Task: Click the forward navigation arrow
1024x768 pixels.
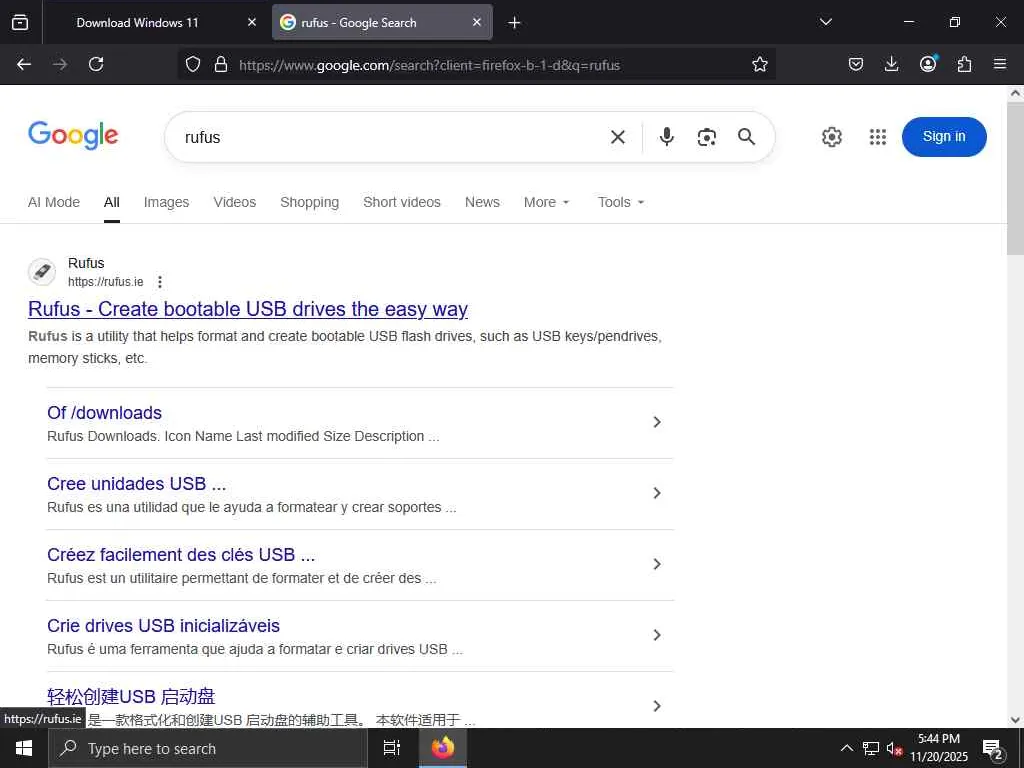Action: (x=60, y=64)
